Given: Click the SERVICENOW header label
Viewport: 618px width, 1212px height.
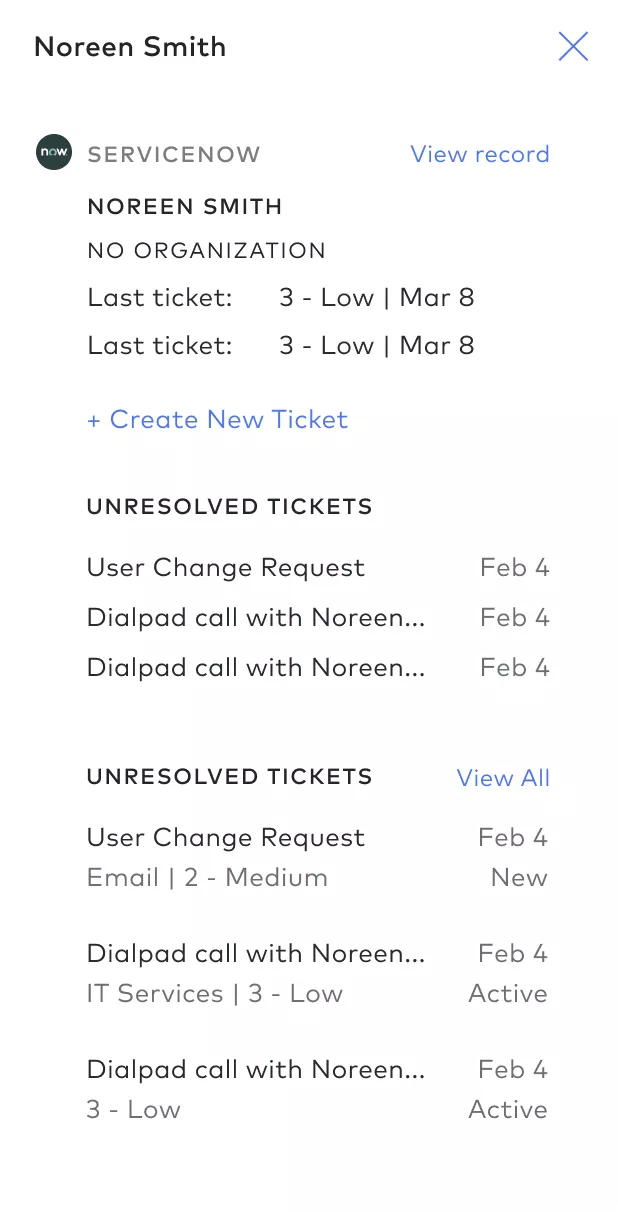Looking at the screenshot, I should click(174, 155).
